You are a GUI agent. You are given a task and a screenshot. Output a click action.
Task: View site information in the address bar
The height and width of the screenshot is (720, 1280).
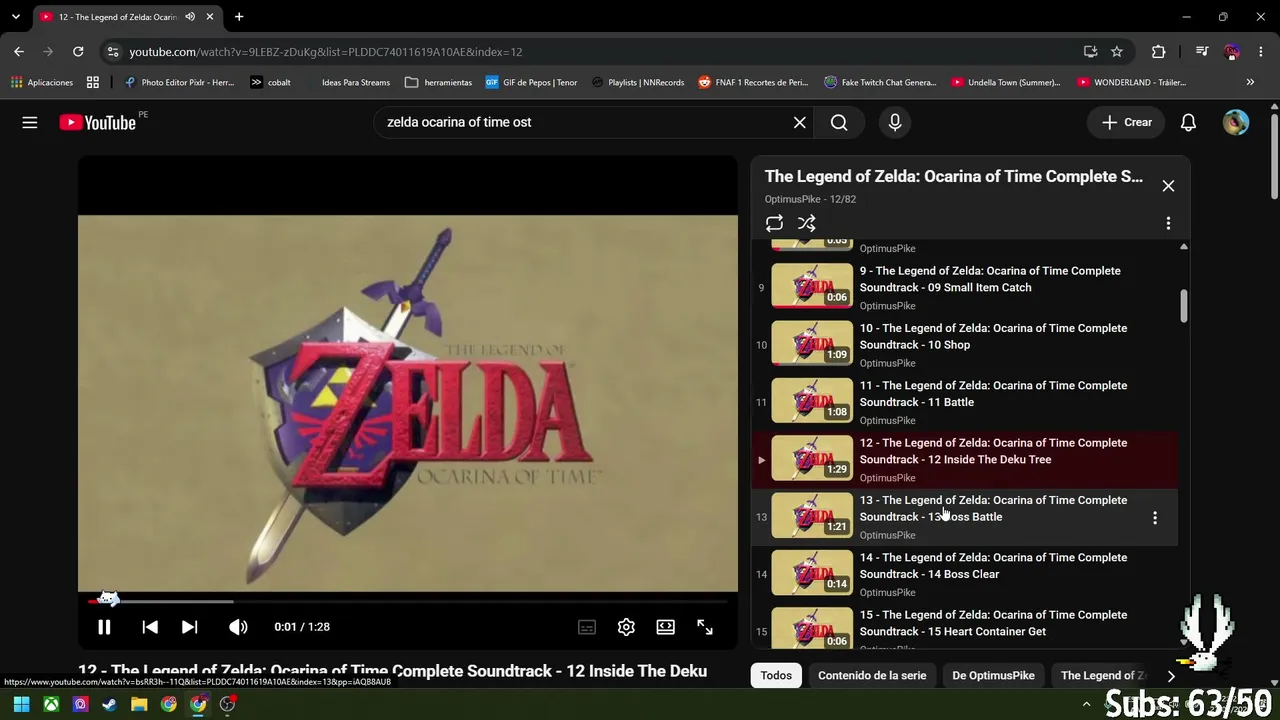[x=112, y=52]
